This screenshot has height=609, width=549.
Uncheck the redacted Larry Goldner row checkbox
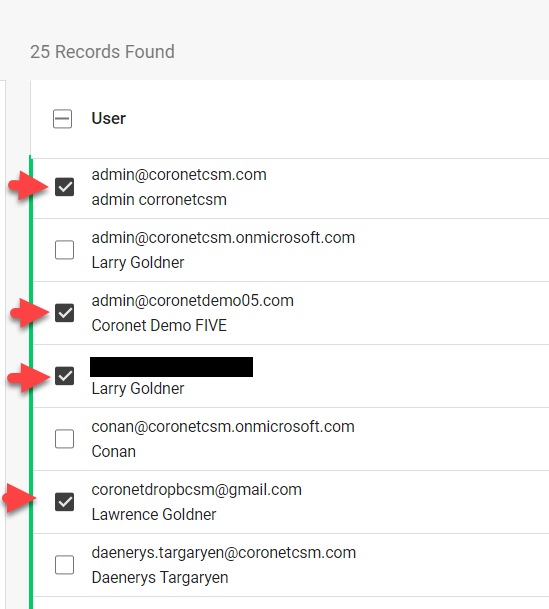[64, 376]
